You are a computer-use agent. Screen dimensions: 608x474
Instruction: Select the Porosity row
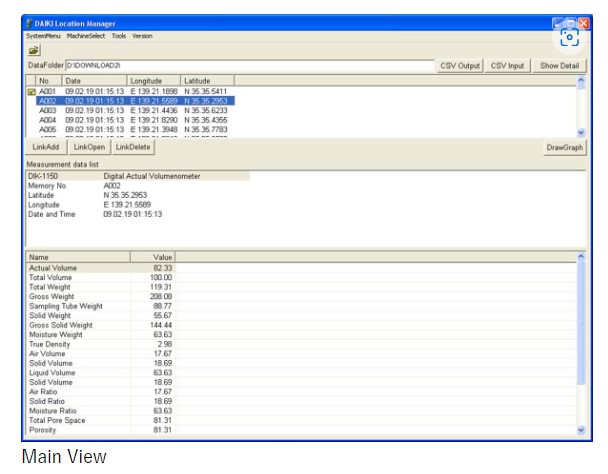pos(101,430)
